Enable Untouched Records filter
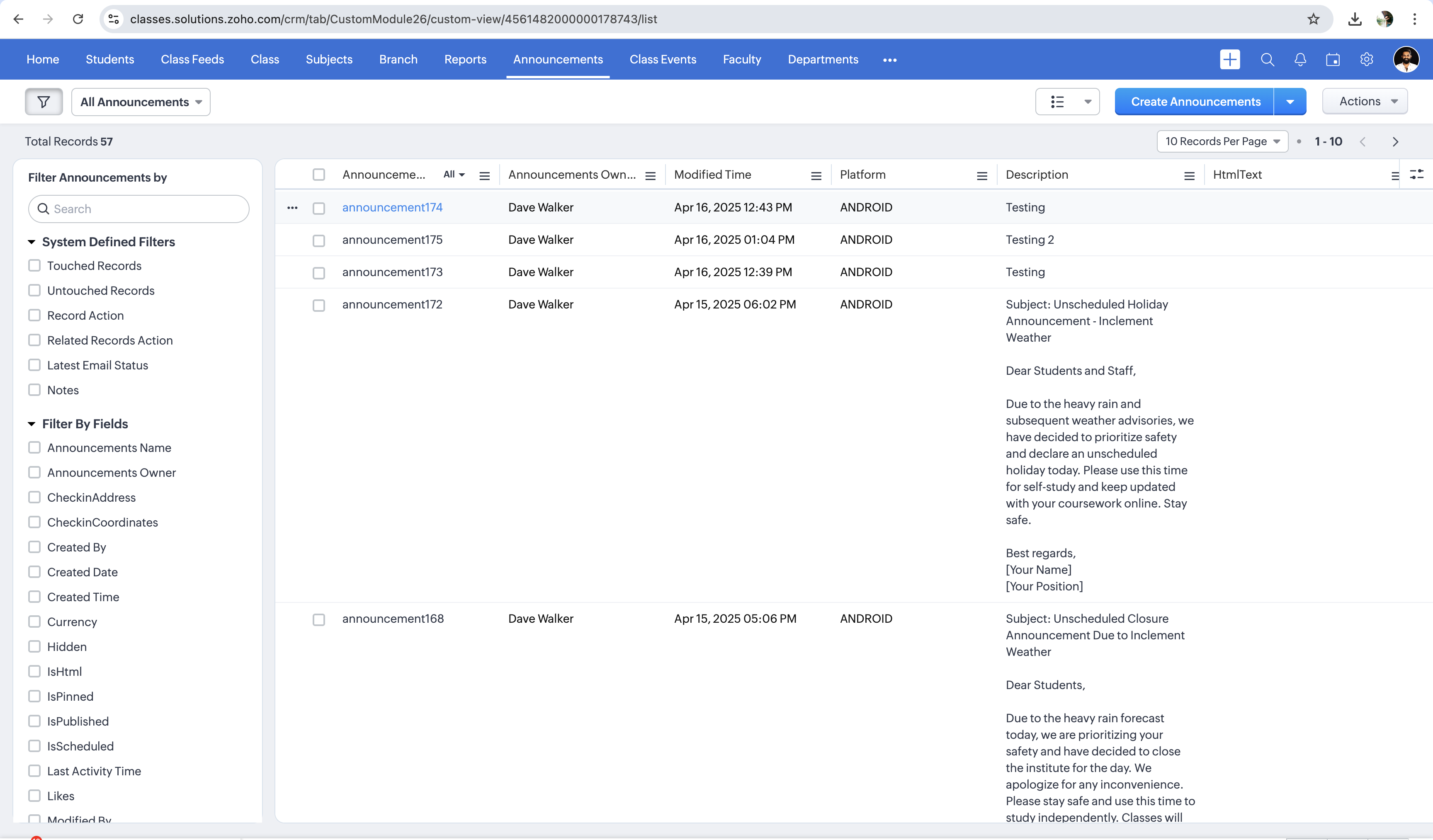The height and width of the screenshot is (840, 1433). (x=35, y=291)
